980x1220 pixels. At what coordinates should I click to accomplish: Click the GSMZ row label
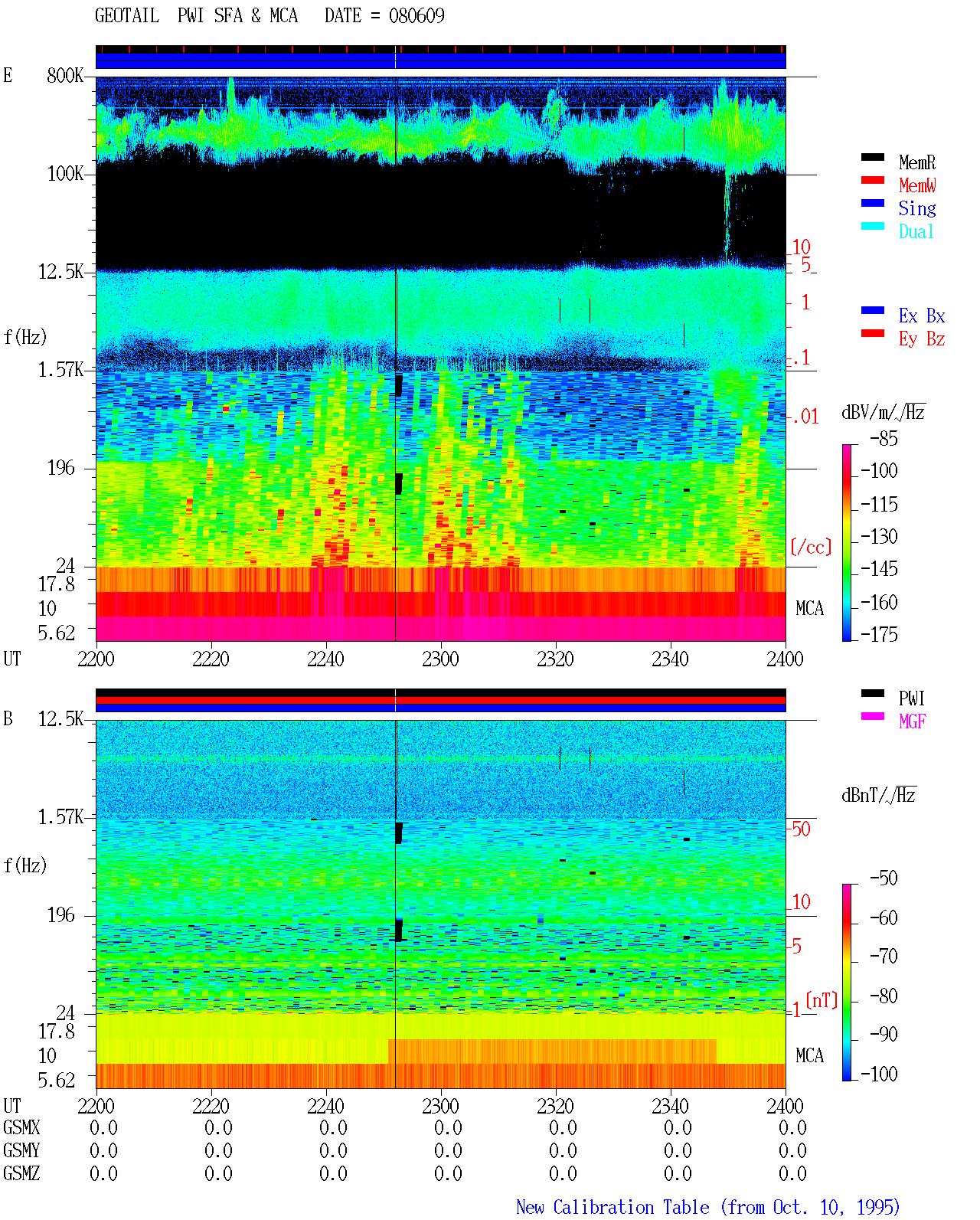tap(21, 1174)
